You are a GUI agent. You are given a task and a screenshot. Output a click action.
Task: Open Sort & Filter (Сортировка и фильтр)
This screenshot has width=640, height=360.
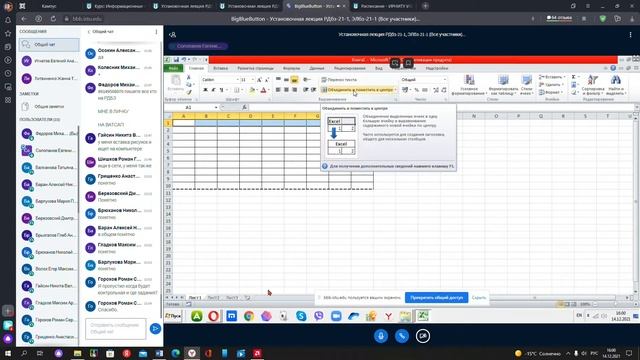593,85
